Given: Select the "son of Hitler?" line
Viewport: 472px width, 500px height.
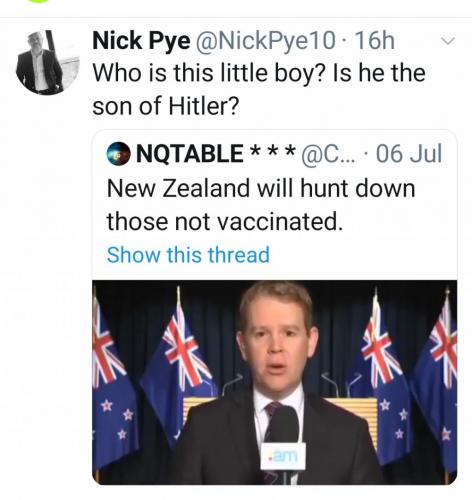Looking at the screenshot, I should (166, 106).
